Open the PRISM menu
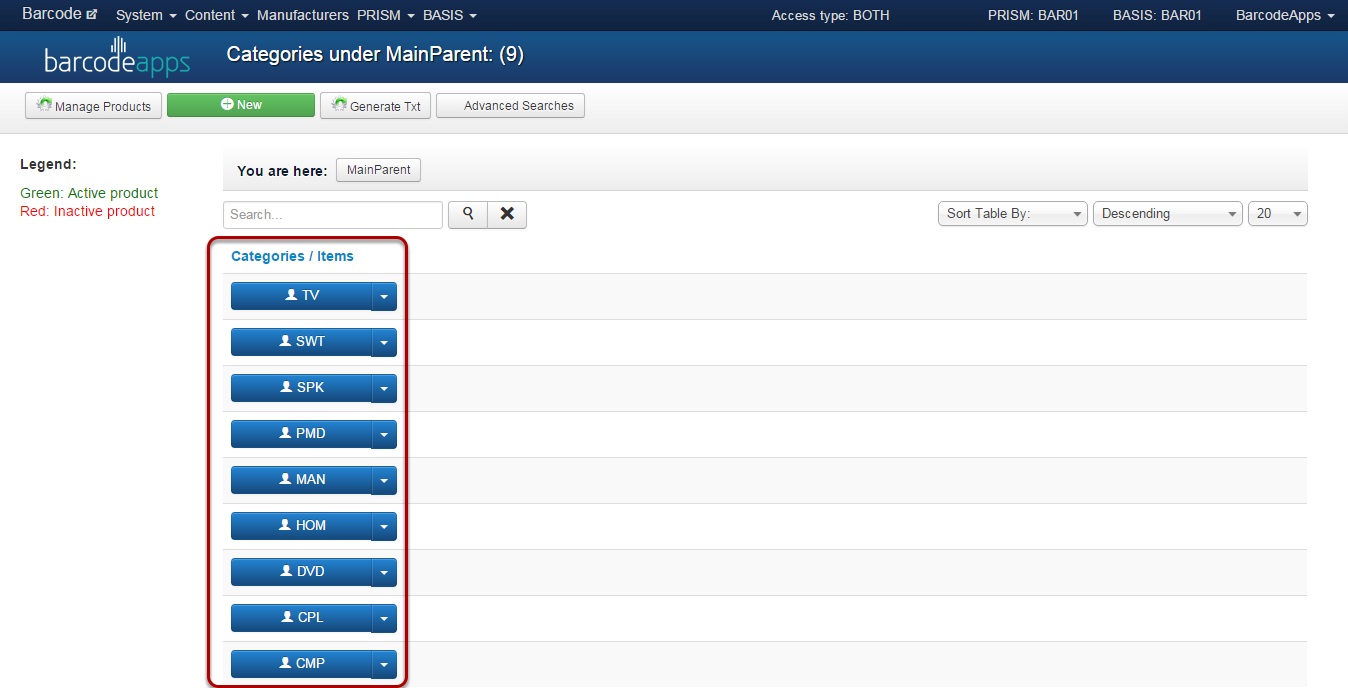 click(x=385, y=15)
